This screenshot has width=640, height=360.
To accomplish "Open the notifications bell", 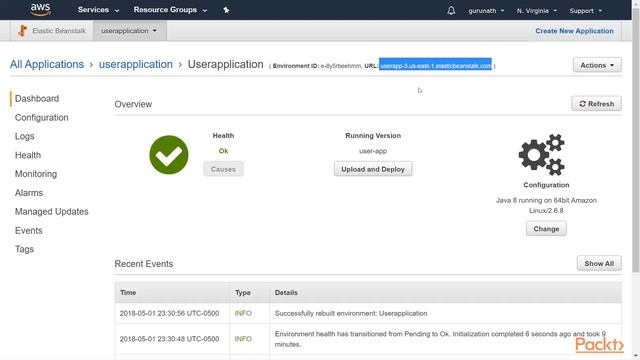I will [x=451, y=10].
